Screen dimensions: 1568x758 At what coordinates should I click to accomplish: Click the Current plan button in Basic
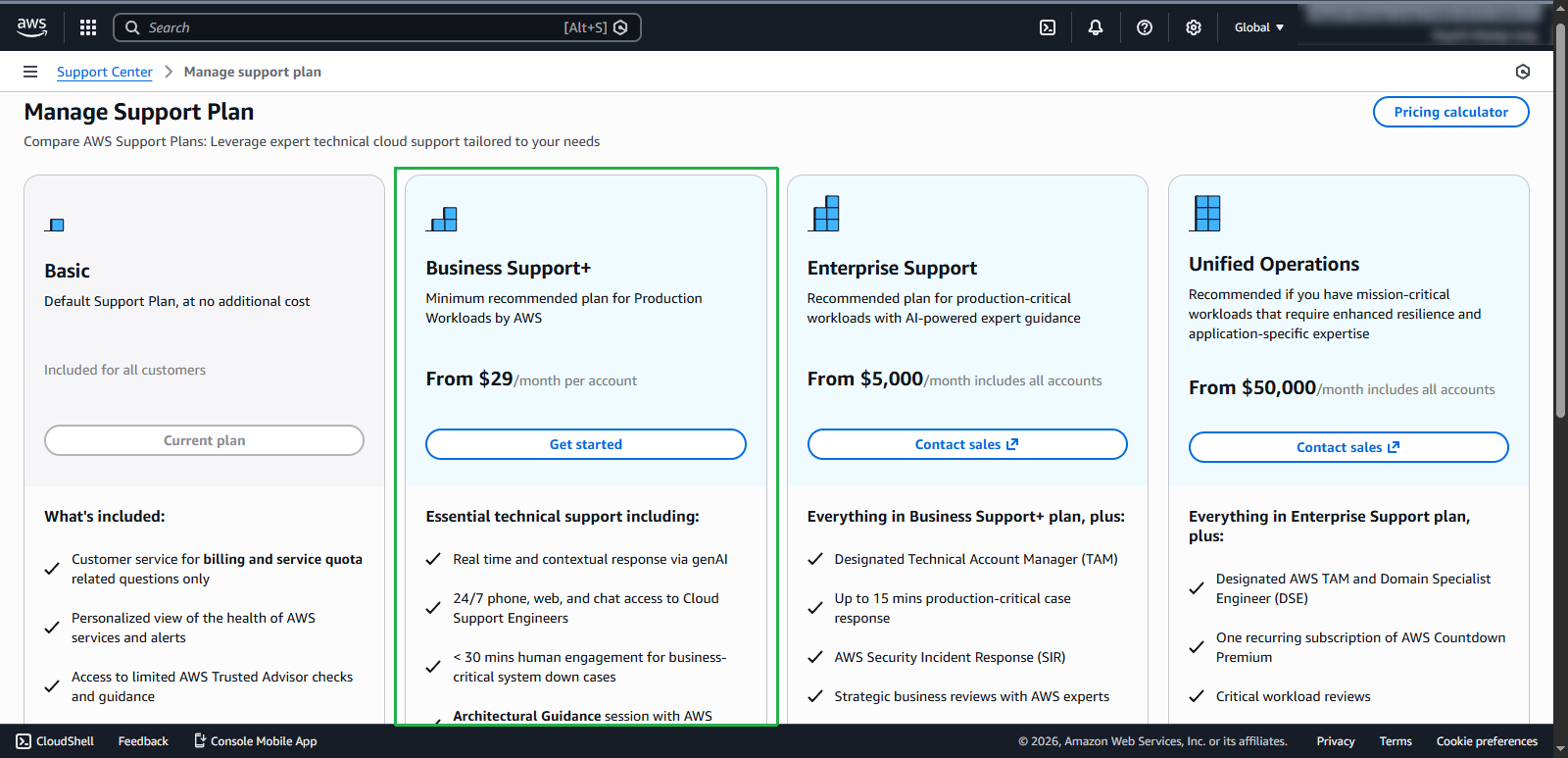204,440
